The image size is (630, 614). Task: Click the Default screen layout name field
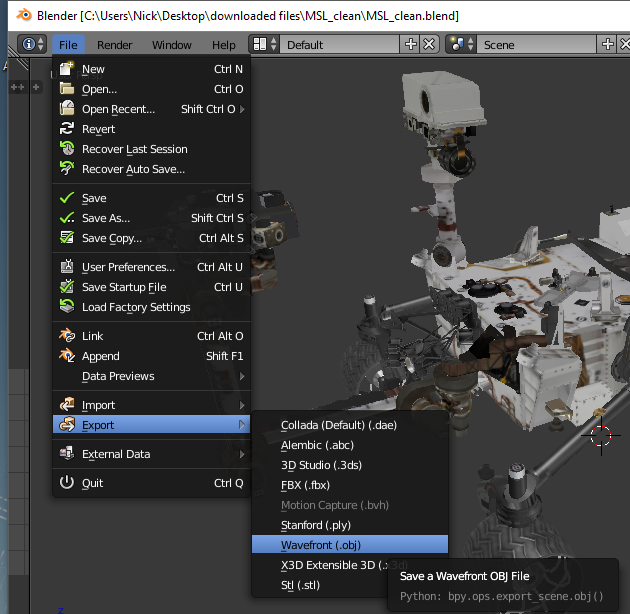coord(340,44)
